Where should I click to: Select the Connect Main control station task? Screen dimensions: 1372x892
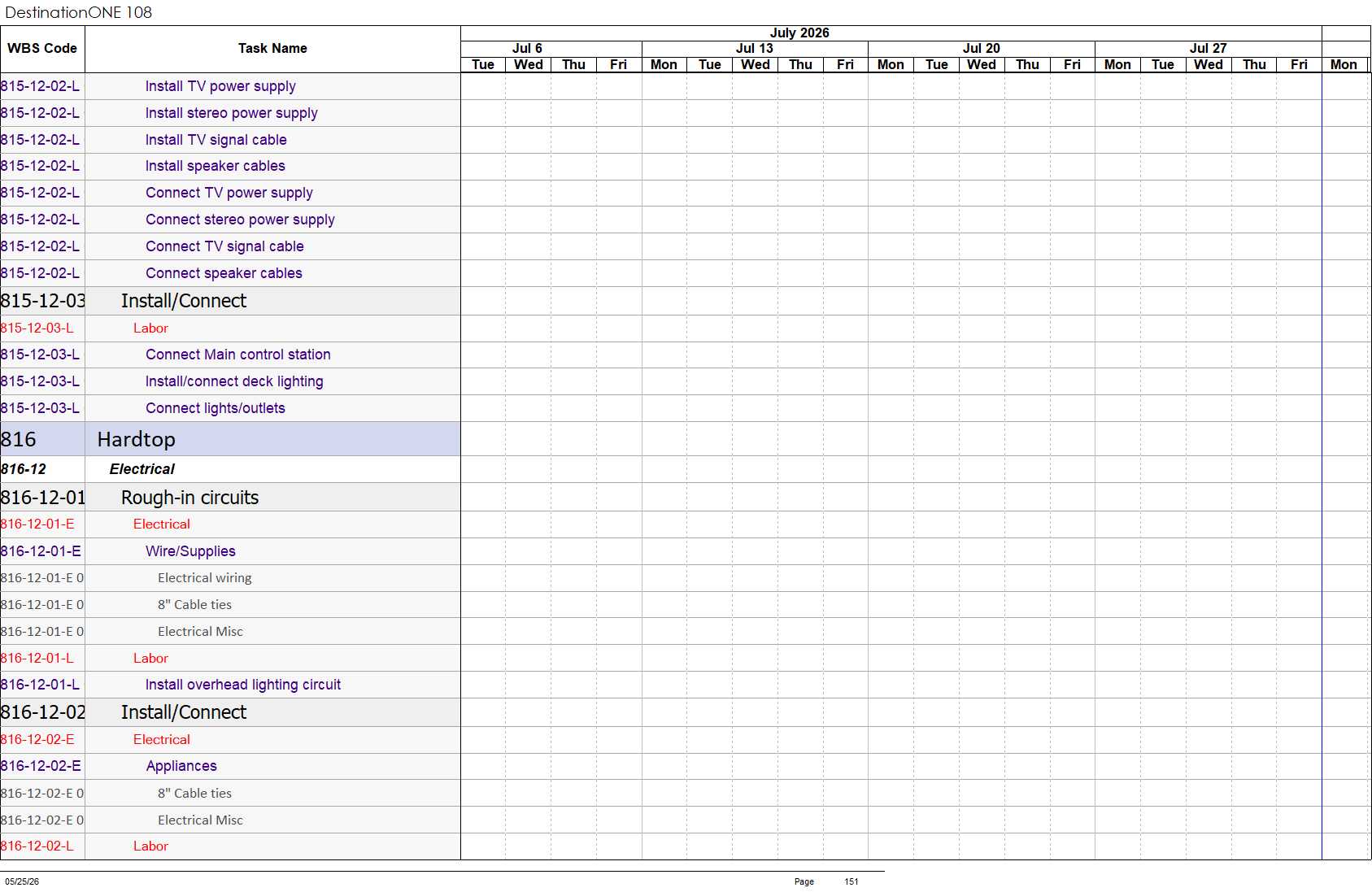coord(237,355)
